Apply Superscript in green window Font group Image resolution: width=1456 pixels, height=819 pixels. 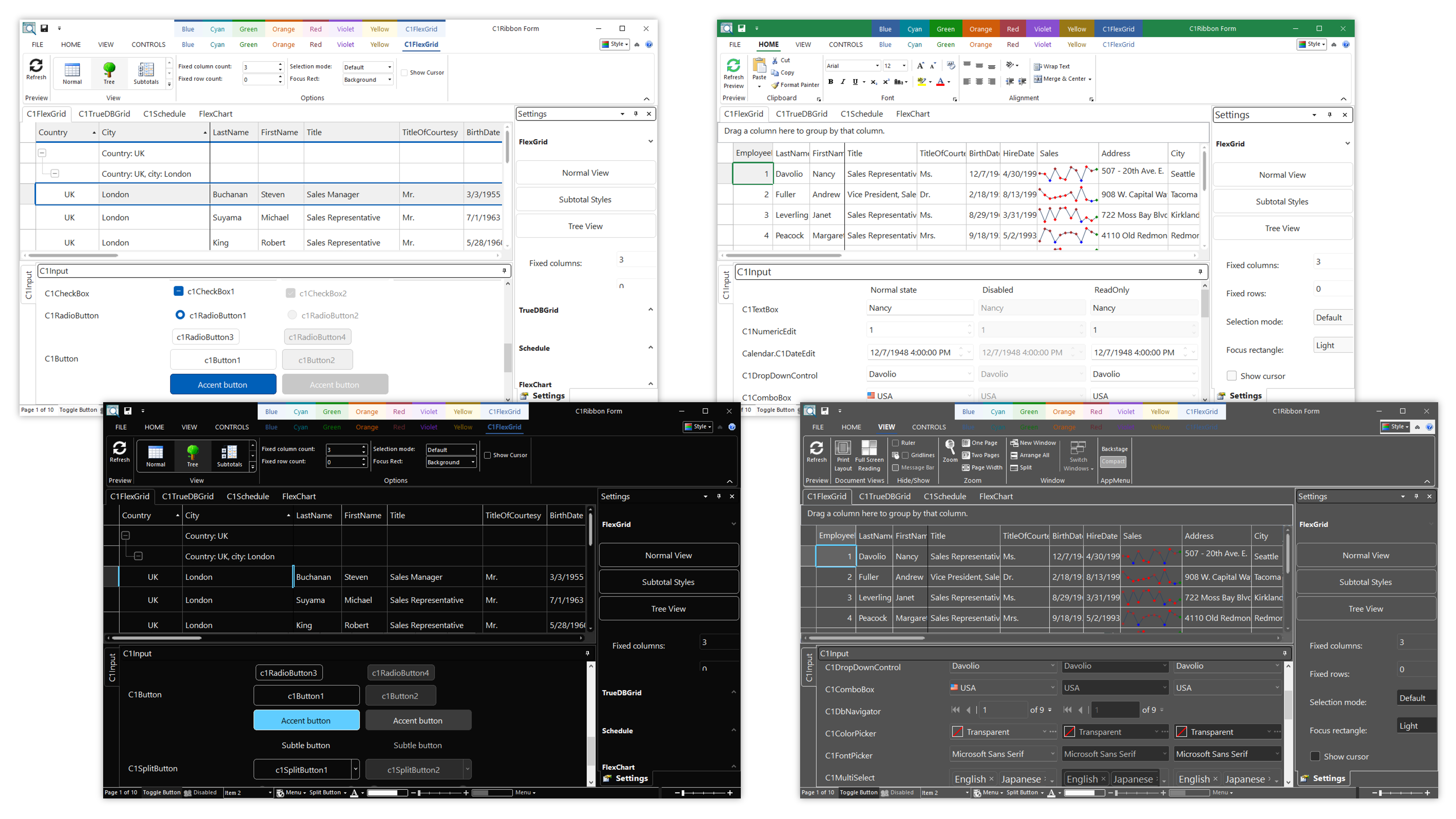click(886, 81)
